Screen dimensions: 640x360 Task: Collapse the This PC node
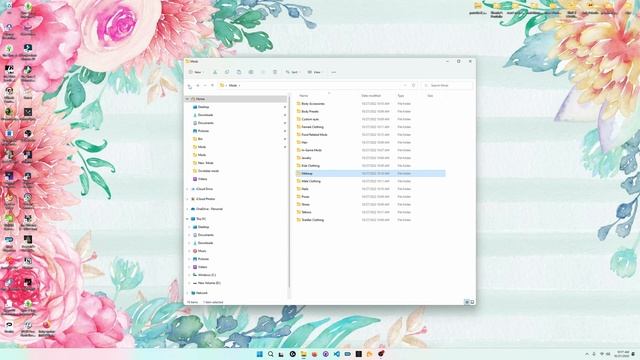[188, 219]
